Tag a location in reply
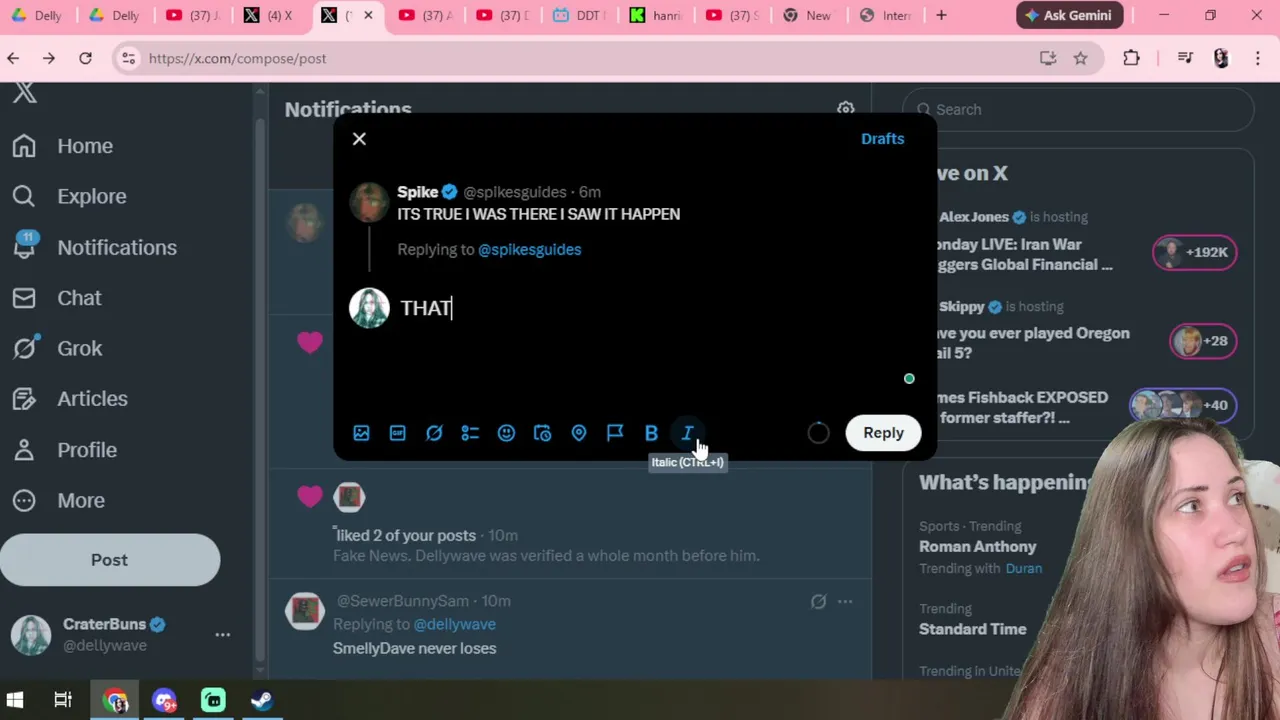Image resolution: width=1280 pixels, height=720 pixels. point(579,433)
